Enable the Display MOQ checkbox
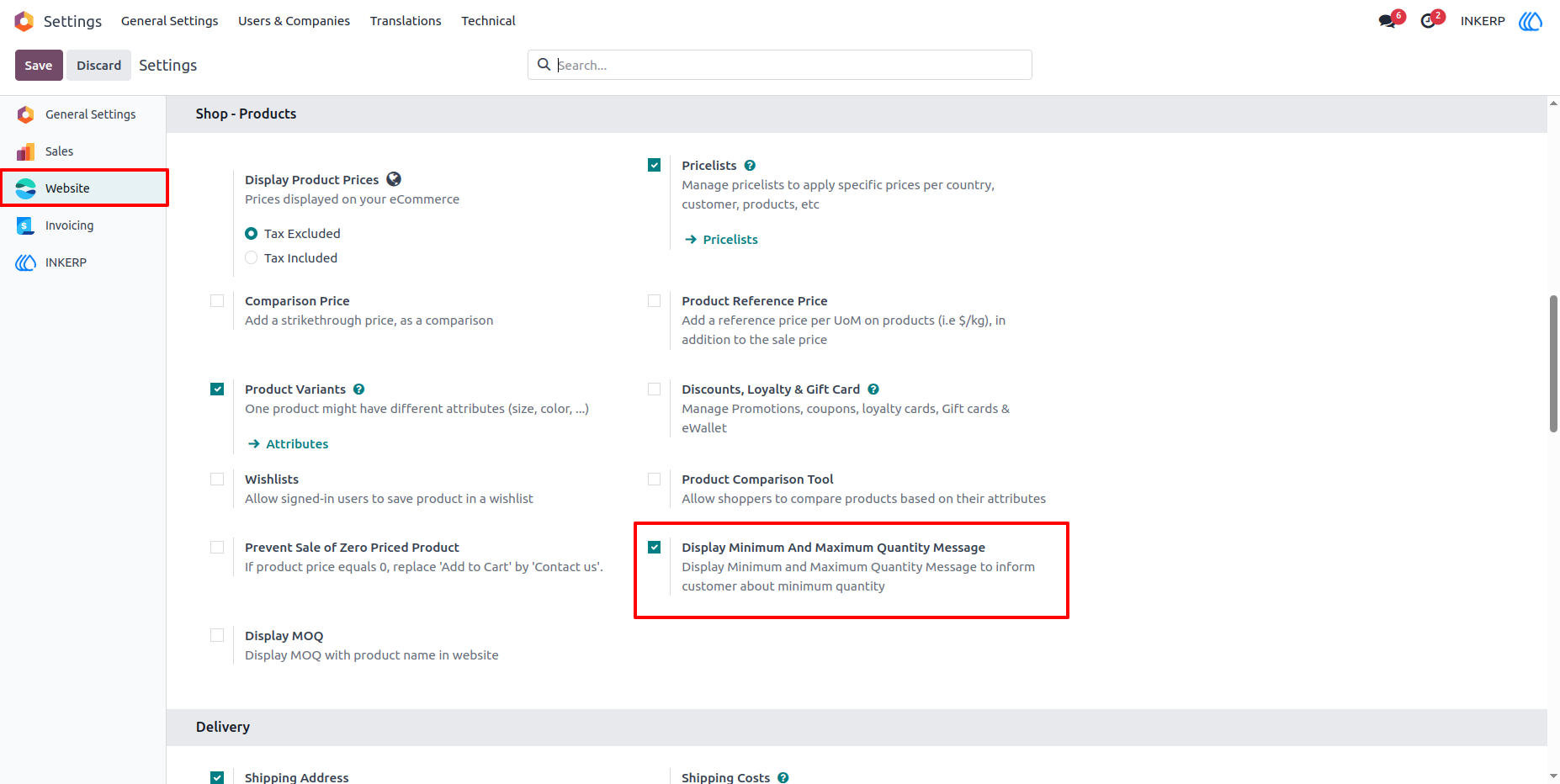Viewport: 1560px width, 784px height. 217,636
